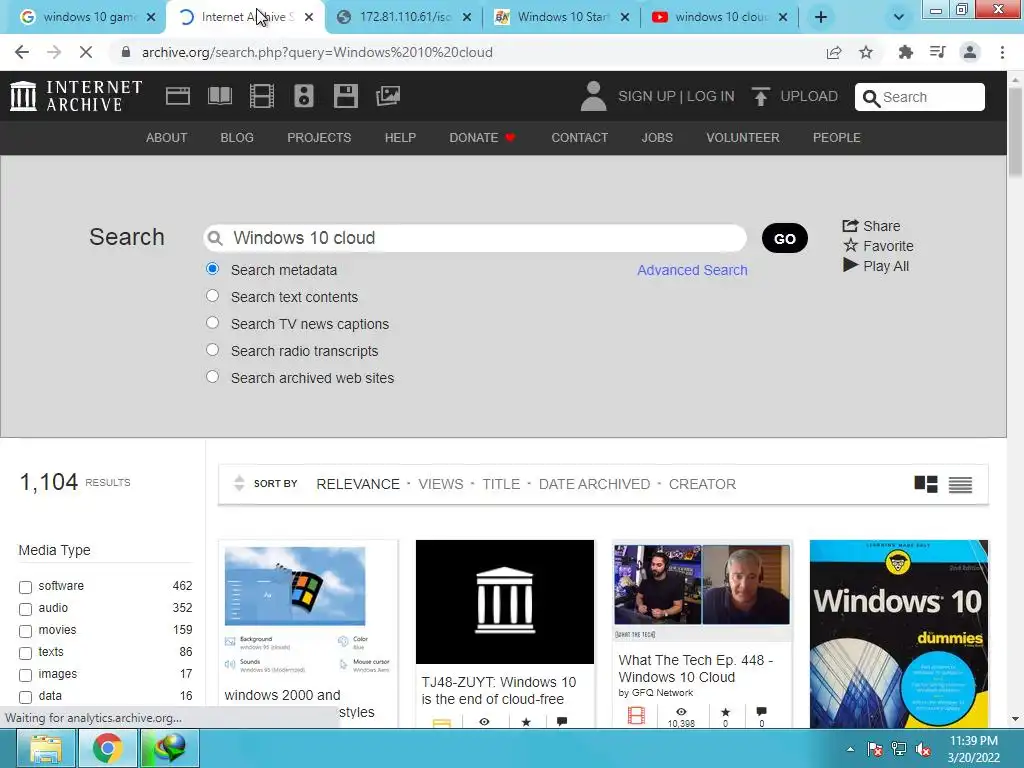Open the Internet Archive home logo
Viewport: 1024px width, 768px height.
[76, 96]
